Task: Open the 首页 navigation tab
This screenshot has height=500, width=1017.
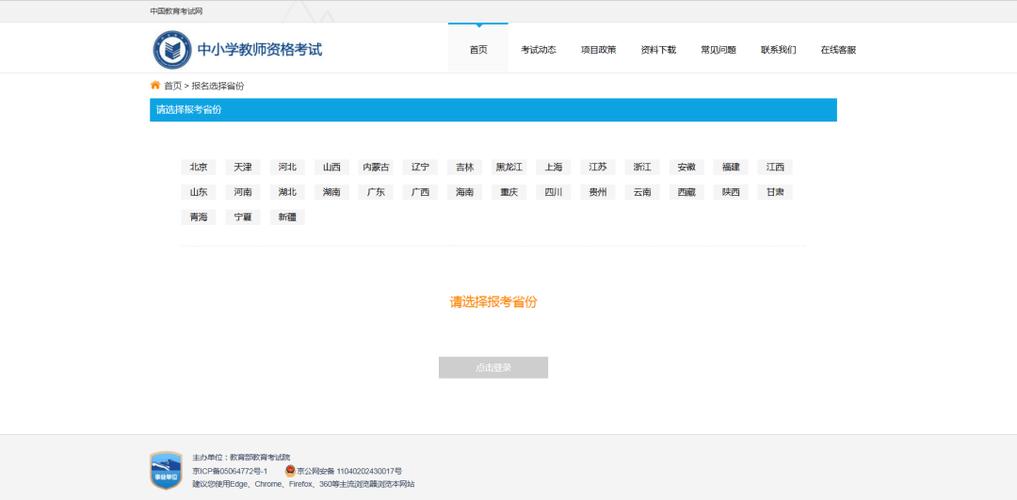Action: (478, 49)
